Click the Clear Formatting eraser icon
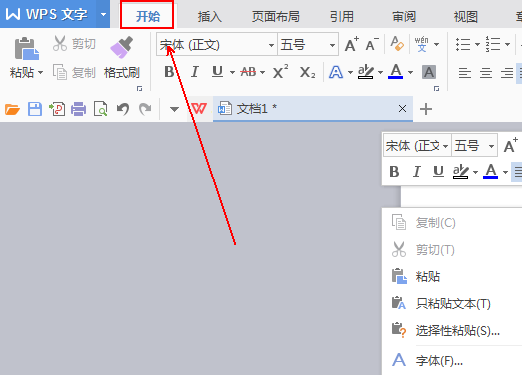Viewport: 522px width, 375px height. point(397,44)
